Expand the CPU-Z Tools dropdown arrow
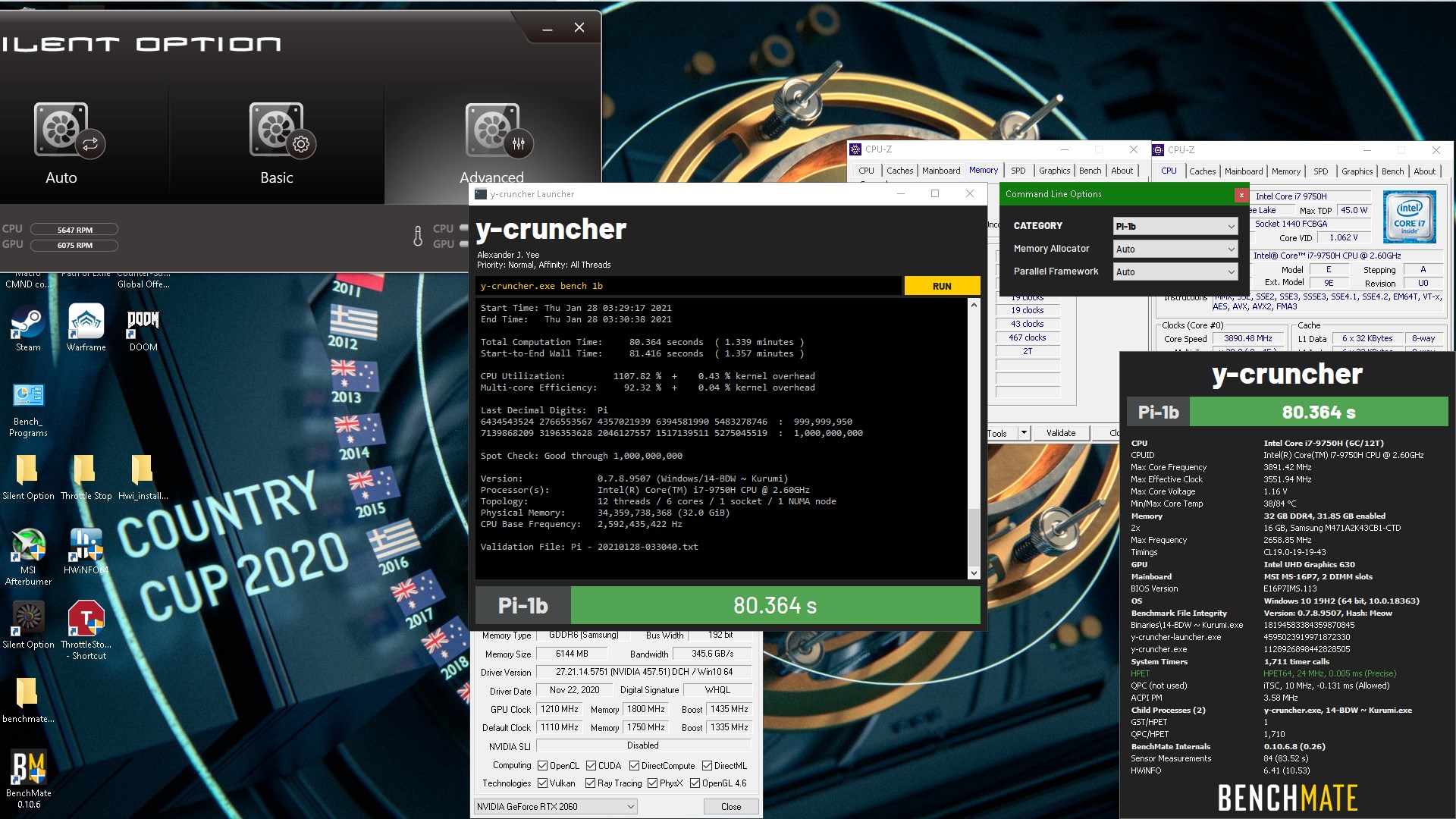 point(1024,433)
